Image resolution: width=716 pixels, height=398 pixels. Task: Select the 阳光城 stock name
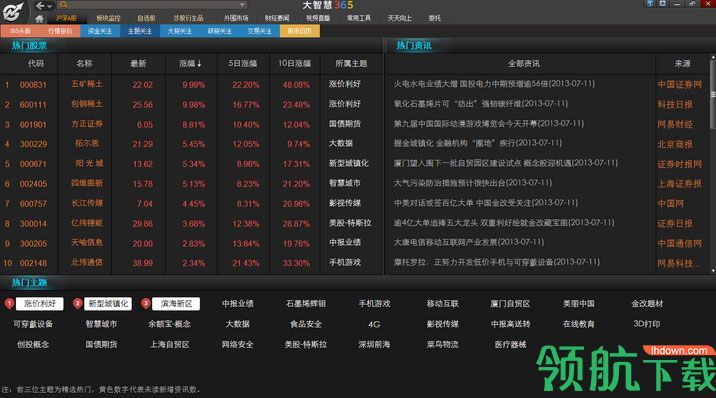(89, 163)
